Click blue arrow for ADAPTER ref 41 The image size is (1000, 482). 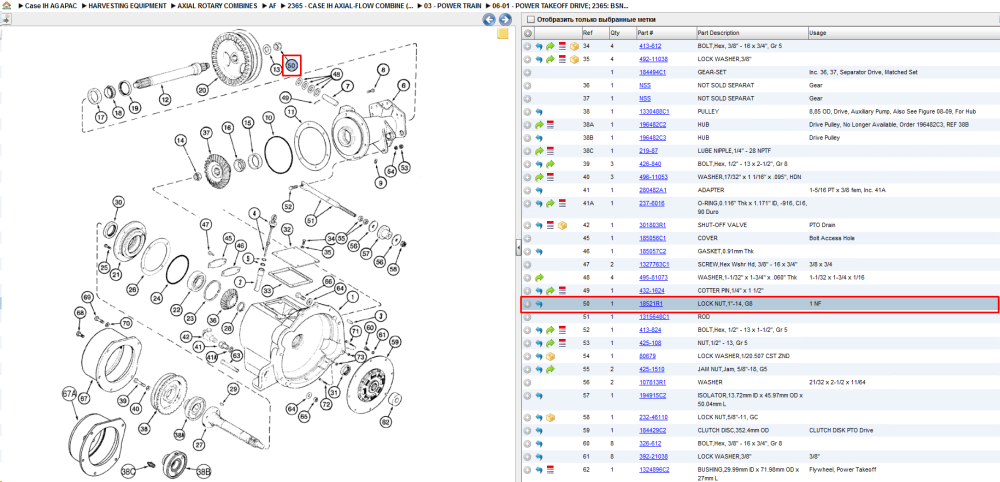539,190
